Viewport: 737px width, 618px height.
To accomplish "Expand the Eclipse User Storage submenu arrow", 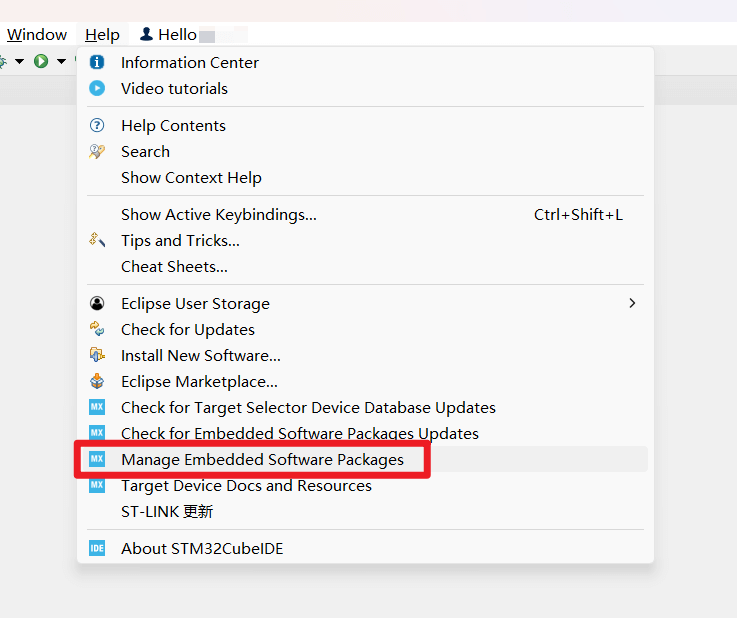I will [x=632, y=303].
